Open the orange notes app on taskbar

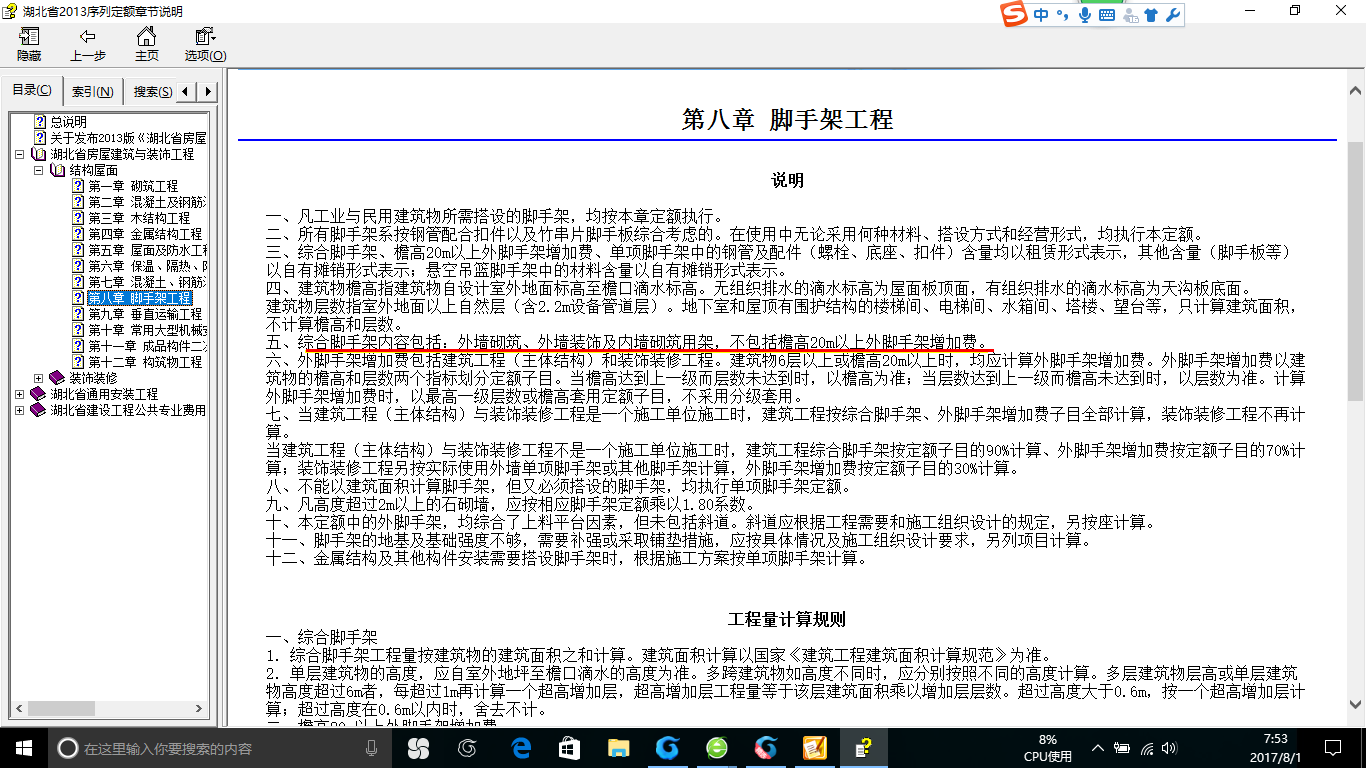click(815, 748)
